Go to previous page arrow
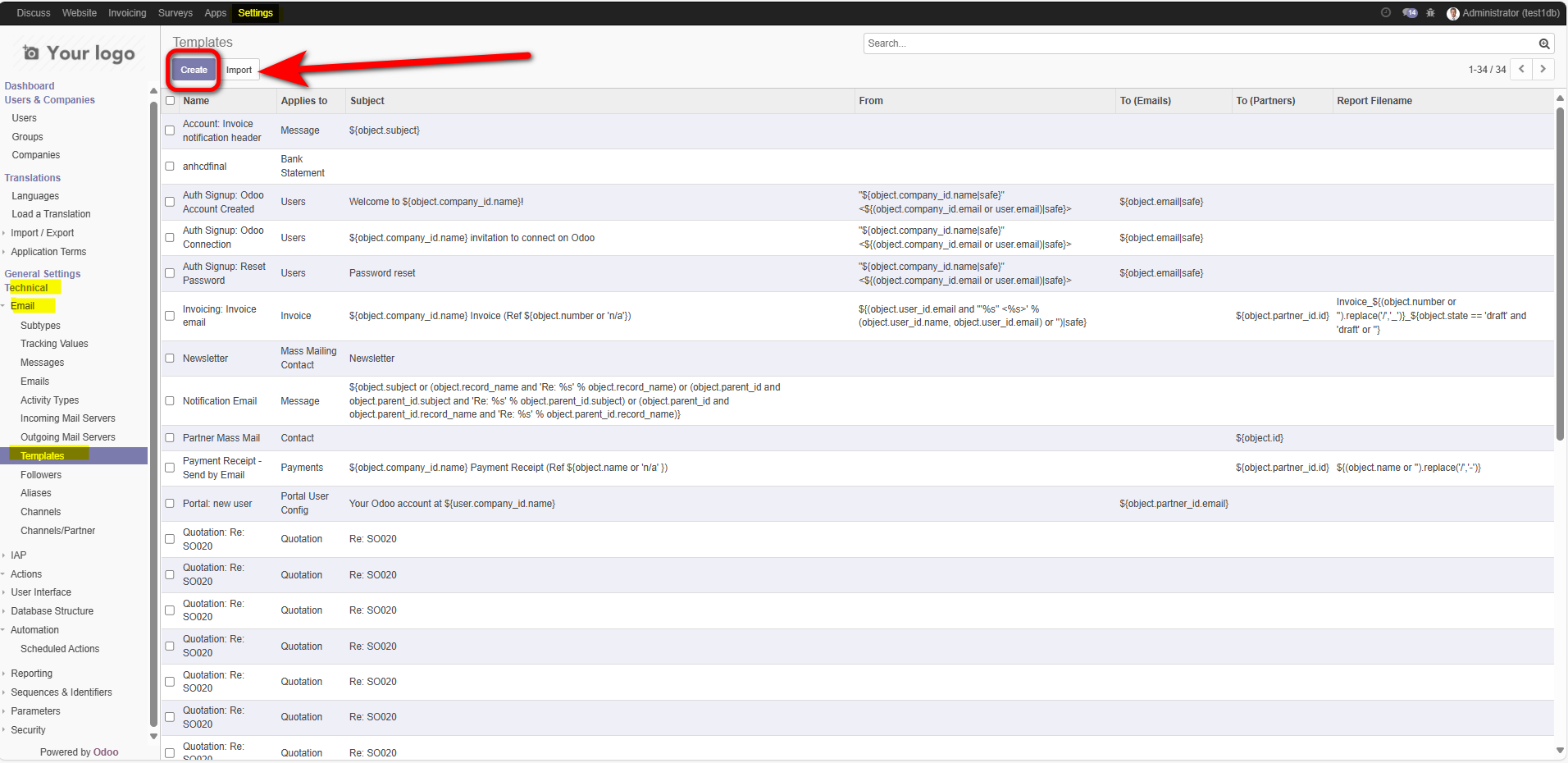 [1522, 70]
